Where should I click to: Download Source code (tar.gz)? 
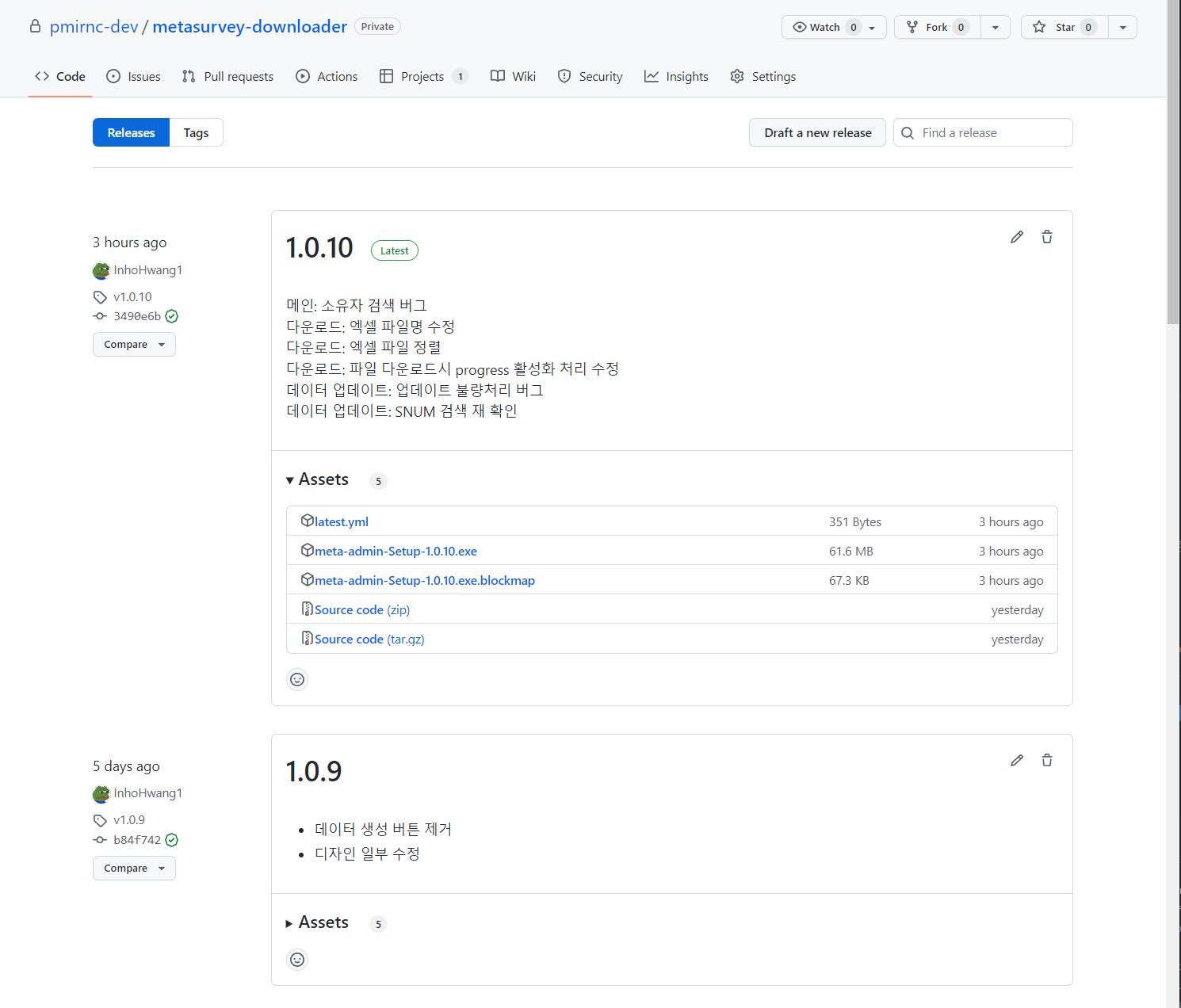[369, 639]
